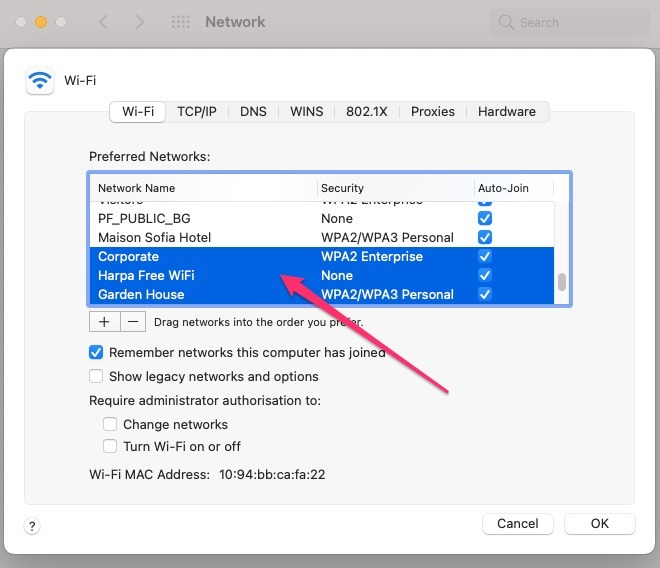Click the MAC address 10:94:bb:ca:fa:22

tap(272, 475)
